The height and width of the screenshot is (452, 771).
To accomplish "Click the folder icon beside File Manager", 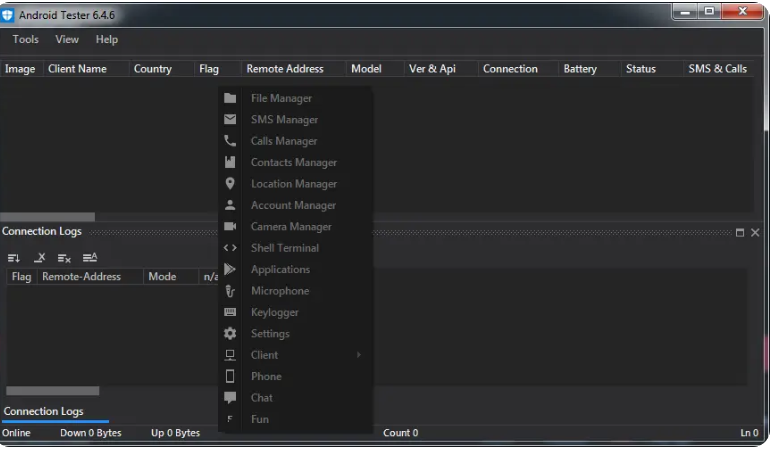I will pos(230,98).
